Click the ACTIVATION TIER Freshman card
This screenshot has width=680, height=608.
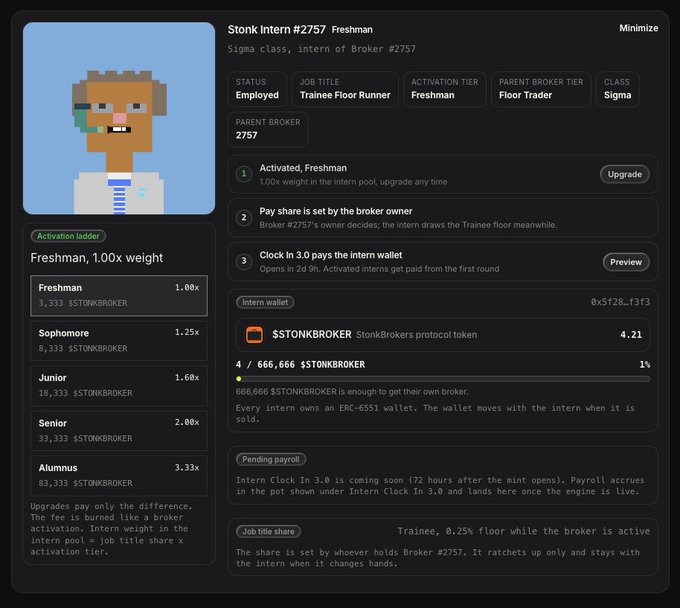[x=445, y=89]
